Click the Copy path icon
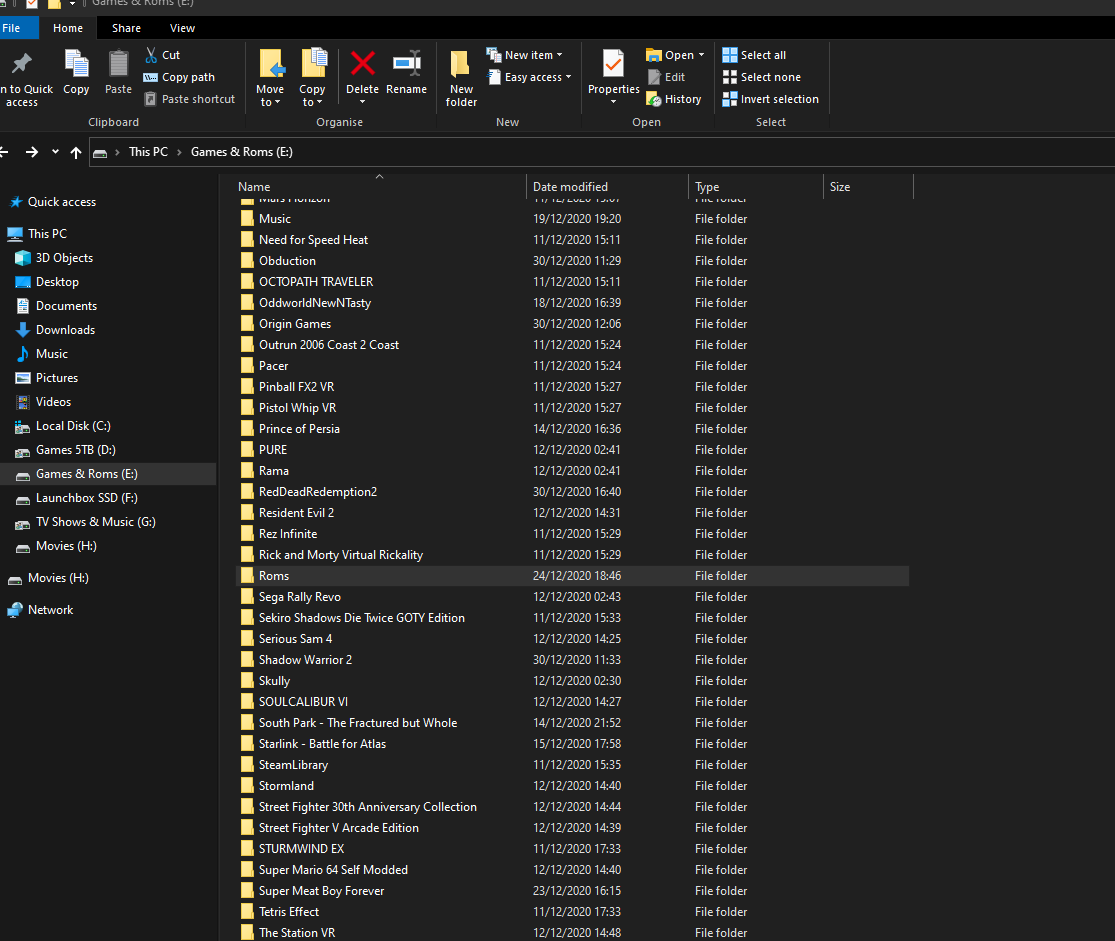 coord(150,78)
